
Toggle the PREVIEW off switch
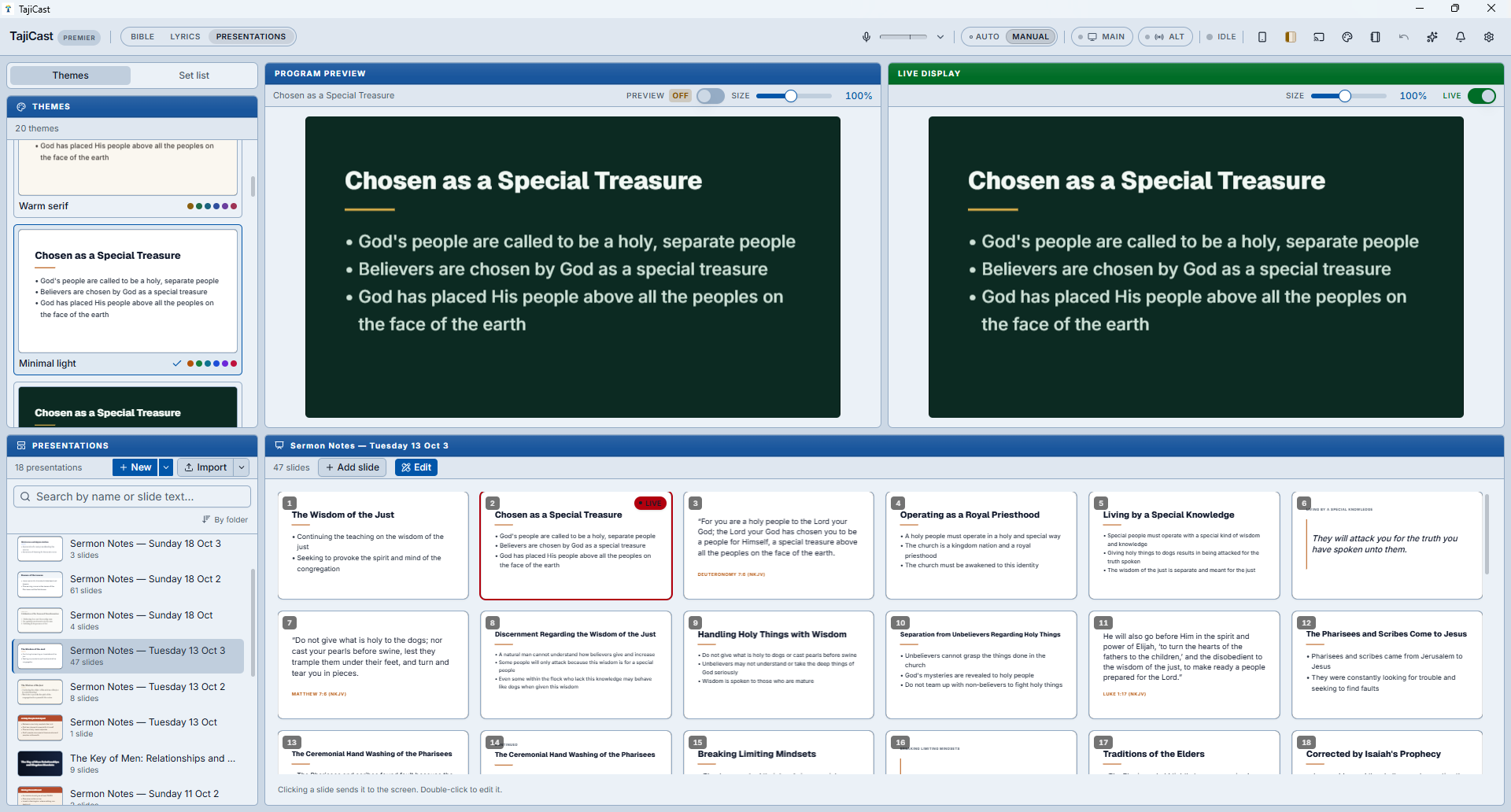click(x=710, y=96)
